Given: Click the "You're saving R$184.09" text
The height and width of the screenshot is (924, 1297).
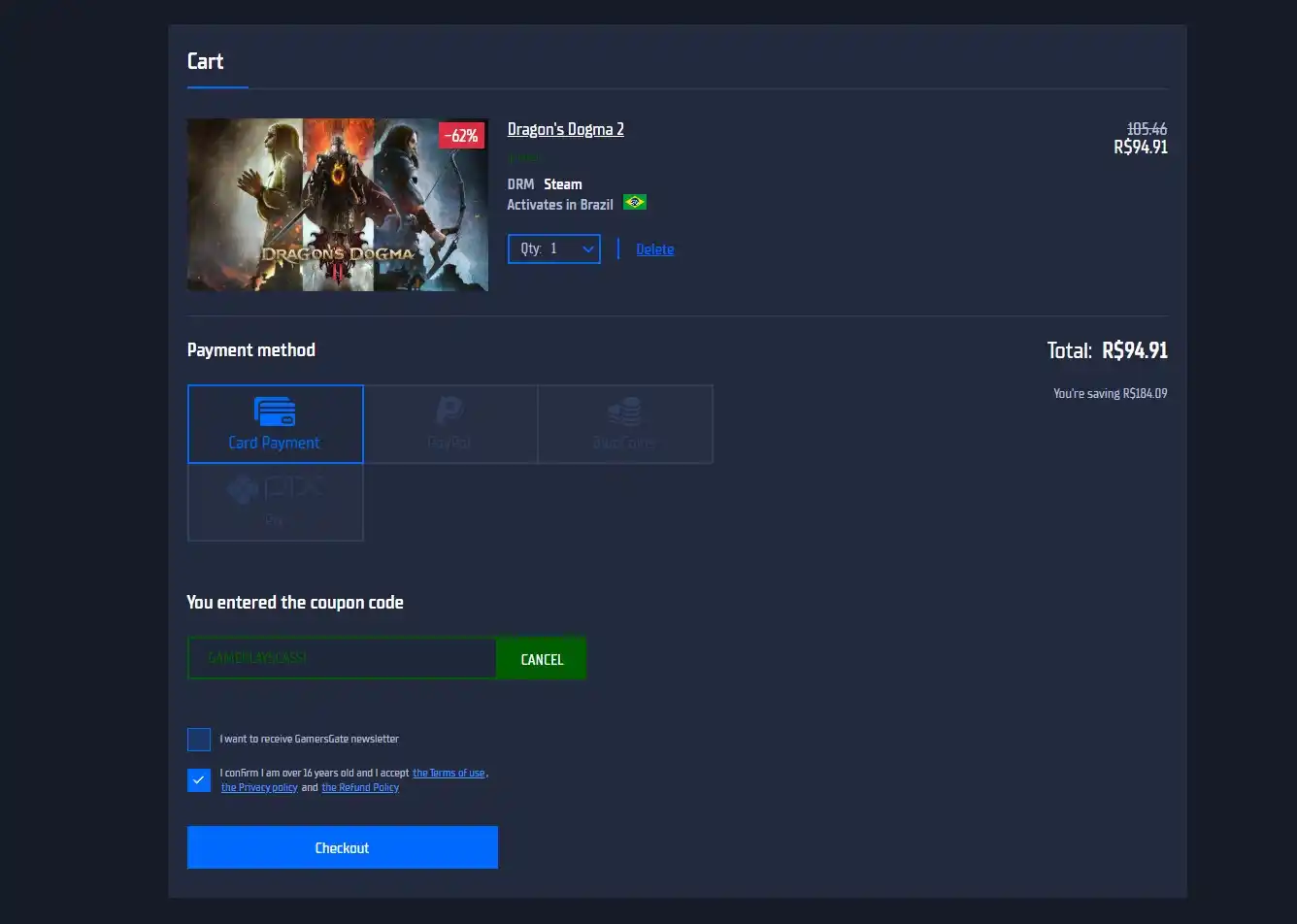Looking at the screenshot, I should 1111,394.
